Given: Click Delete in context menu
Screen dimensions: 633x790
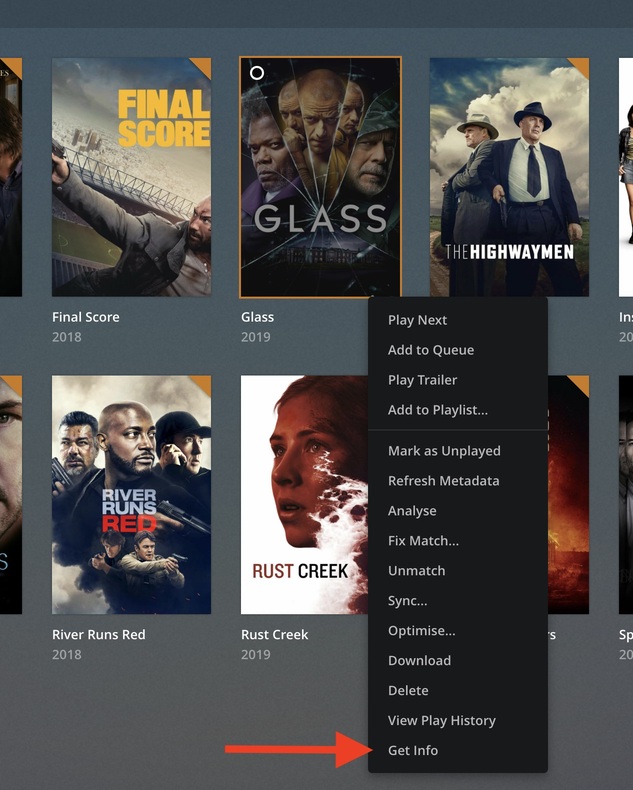Looking at the screenshot, I should tap(408, 690).
